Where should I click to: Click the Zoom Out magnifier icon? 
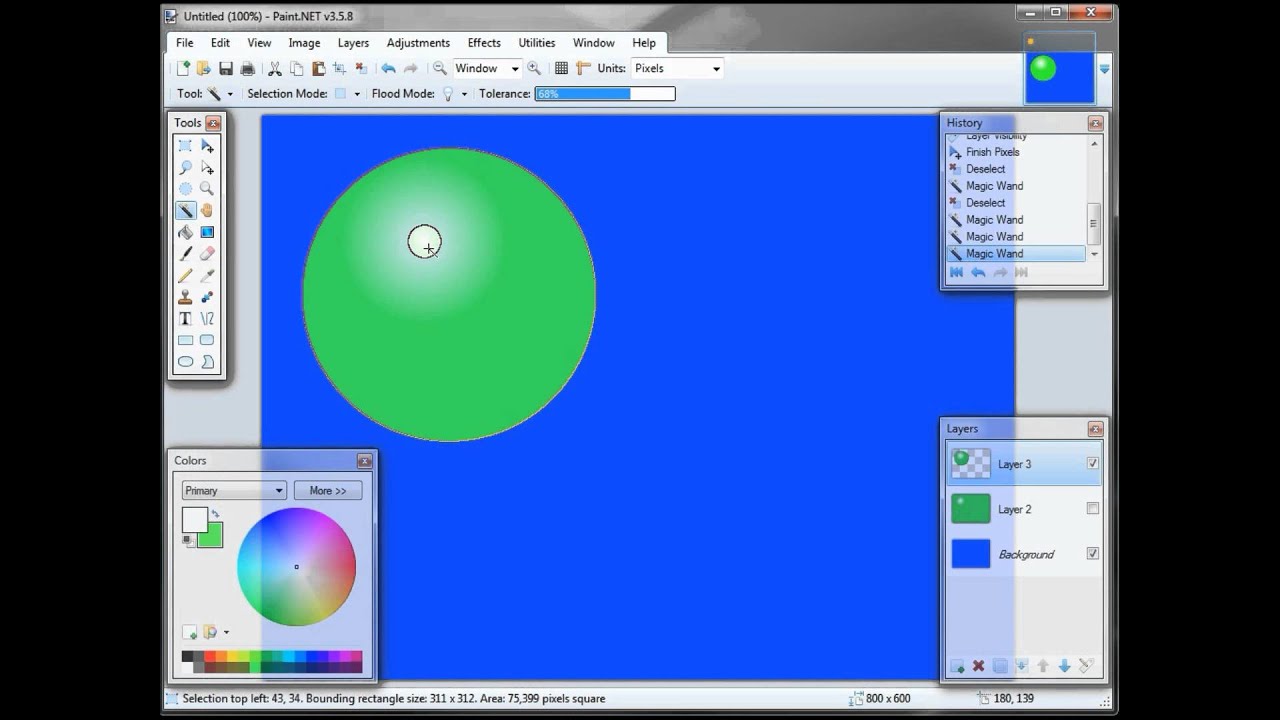[439, 68]
